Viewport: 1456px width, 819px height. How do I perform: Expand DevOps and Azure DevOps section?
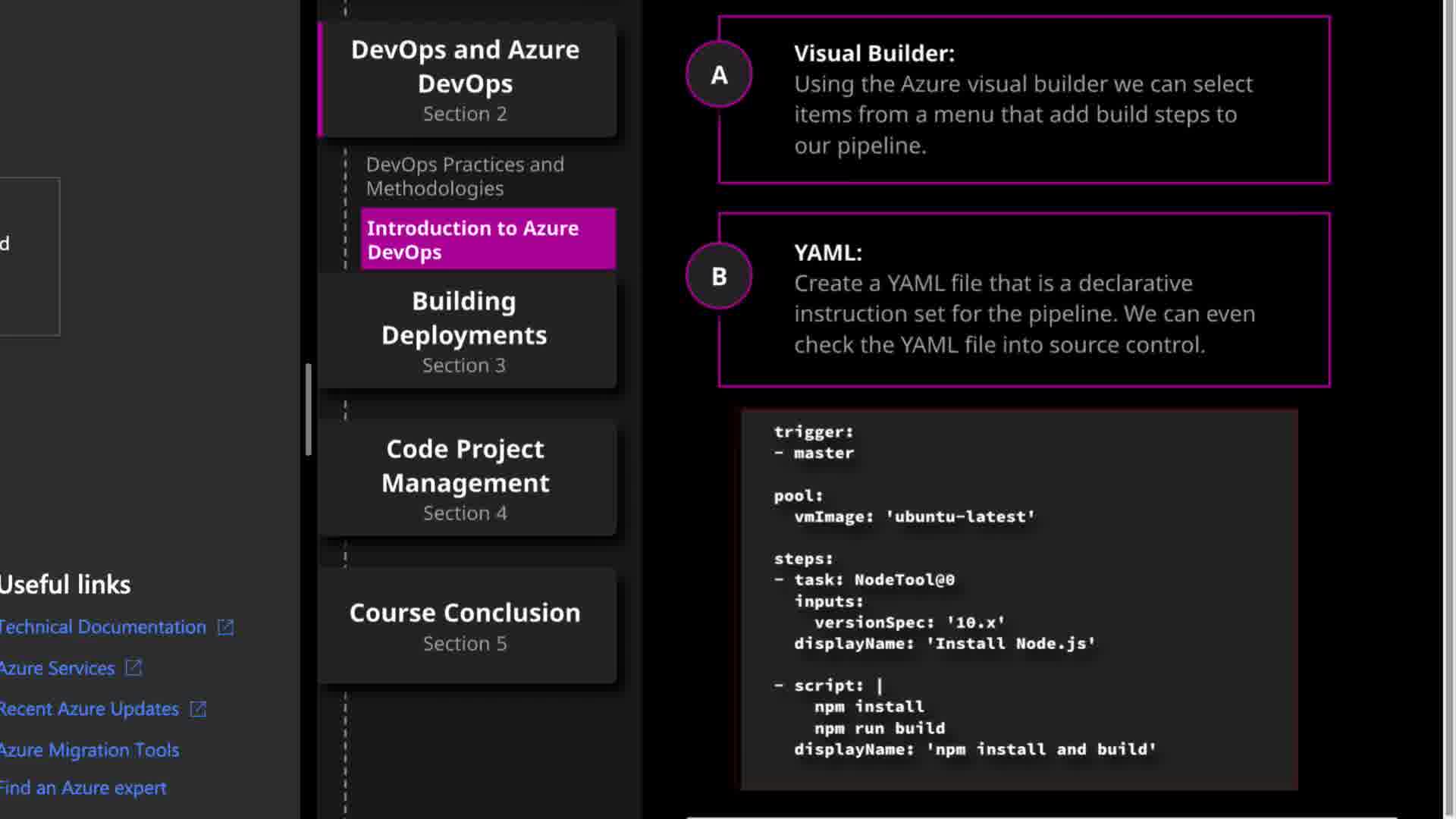[466, 80]
